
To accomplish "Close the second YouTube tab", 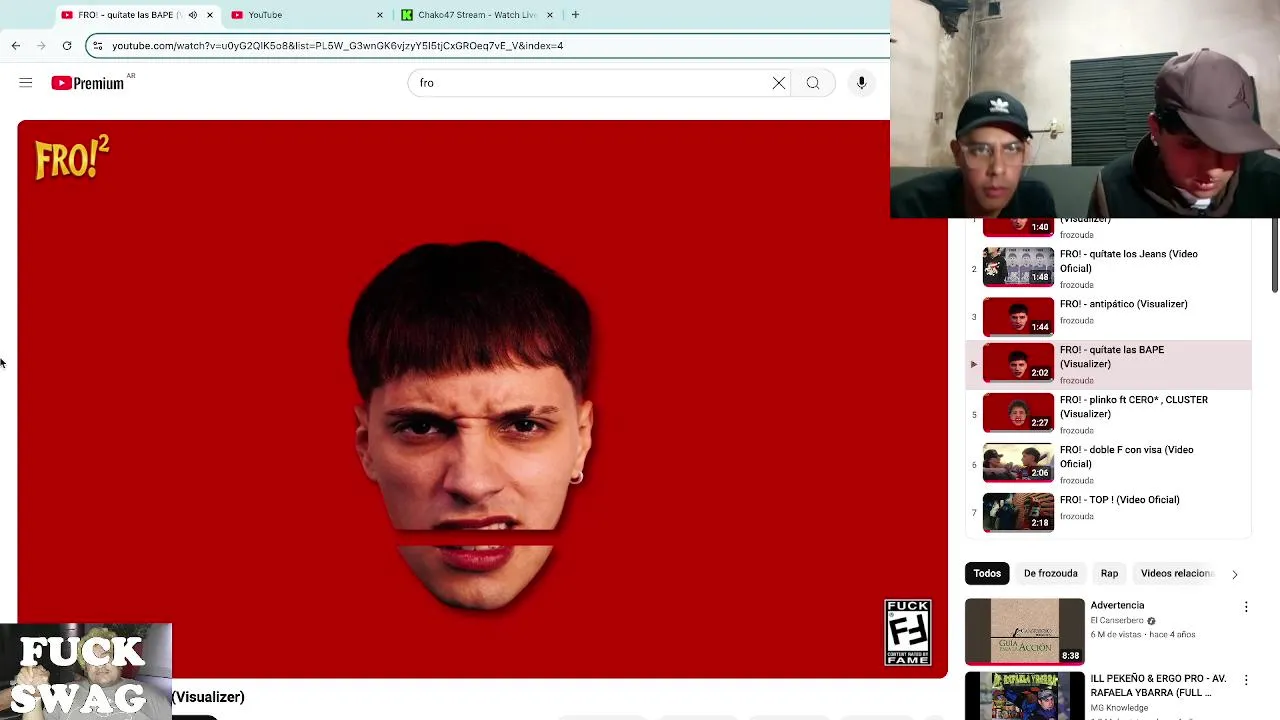I will [380, 15].
